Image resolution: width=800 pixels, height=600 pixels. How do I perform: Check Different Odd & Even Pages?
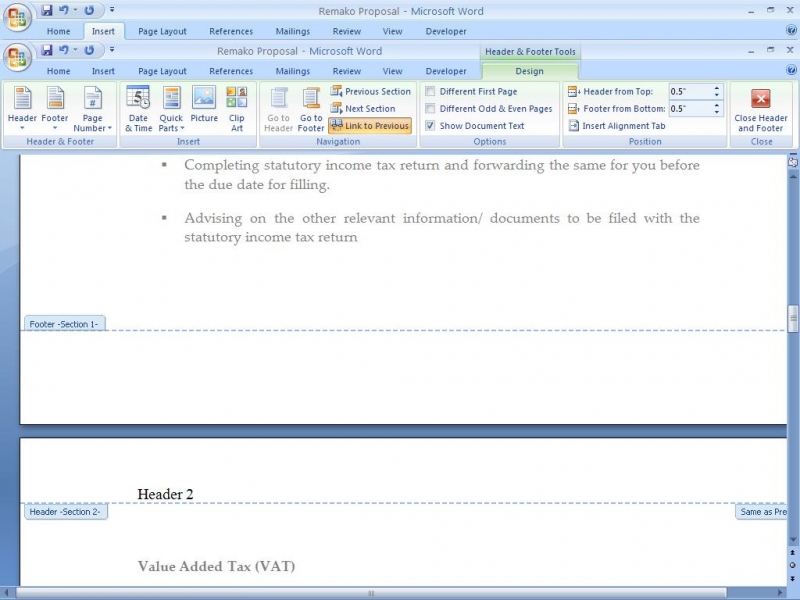pyautogui.click(x=431, y=108)
